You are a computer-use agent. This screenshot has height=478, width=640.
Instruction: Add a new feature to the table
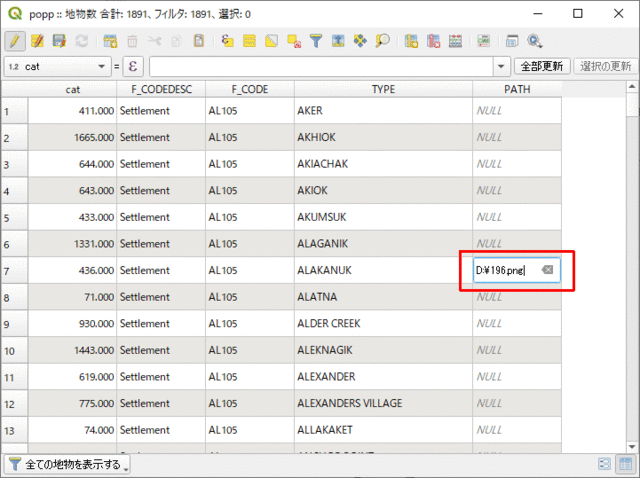110,41
